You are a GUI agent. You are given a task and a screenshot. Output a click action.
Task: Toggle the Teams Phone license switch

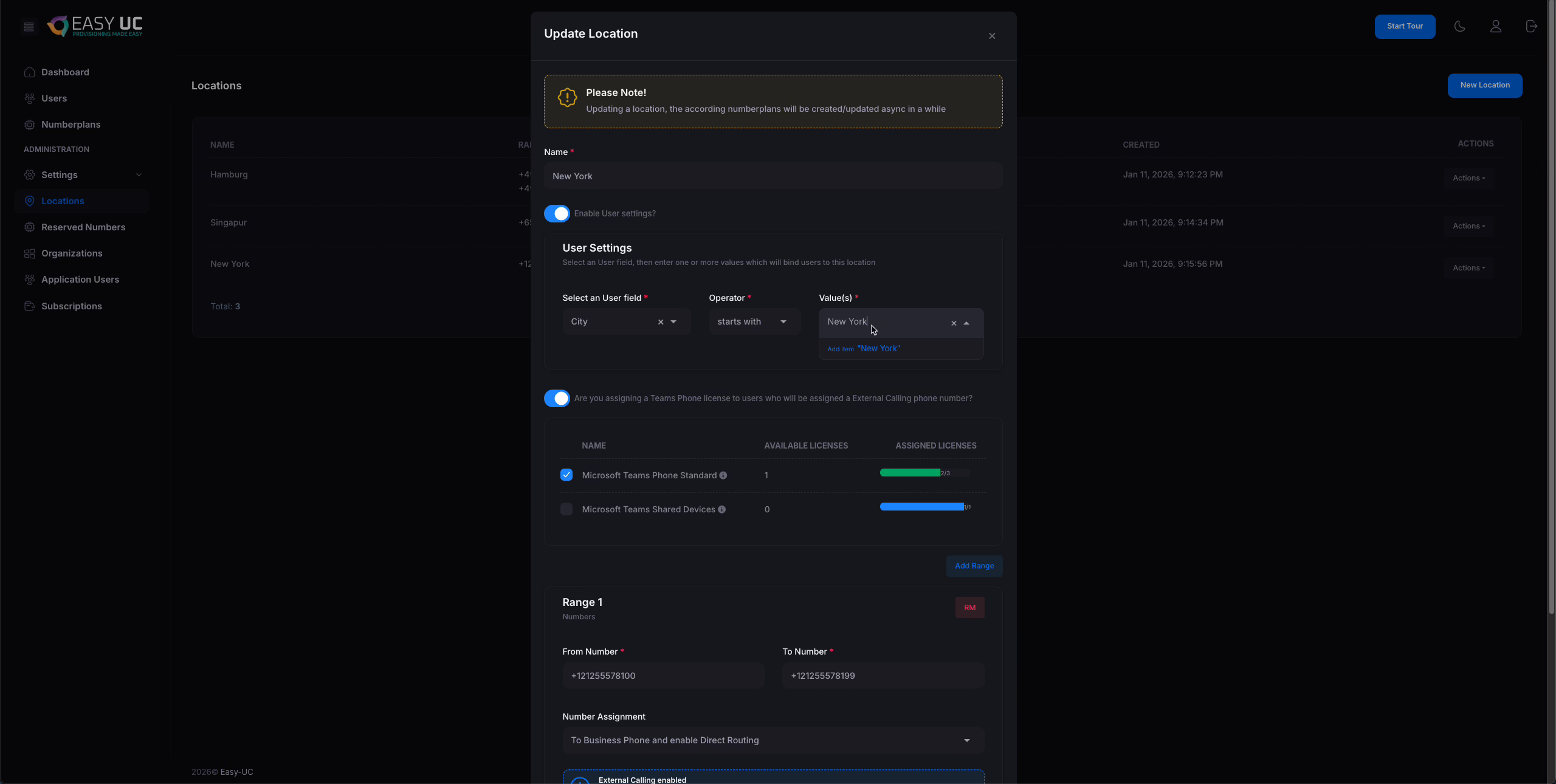click(557, 398)
